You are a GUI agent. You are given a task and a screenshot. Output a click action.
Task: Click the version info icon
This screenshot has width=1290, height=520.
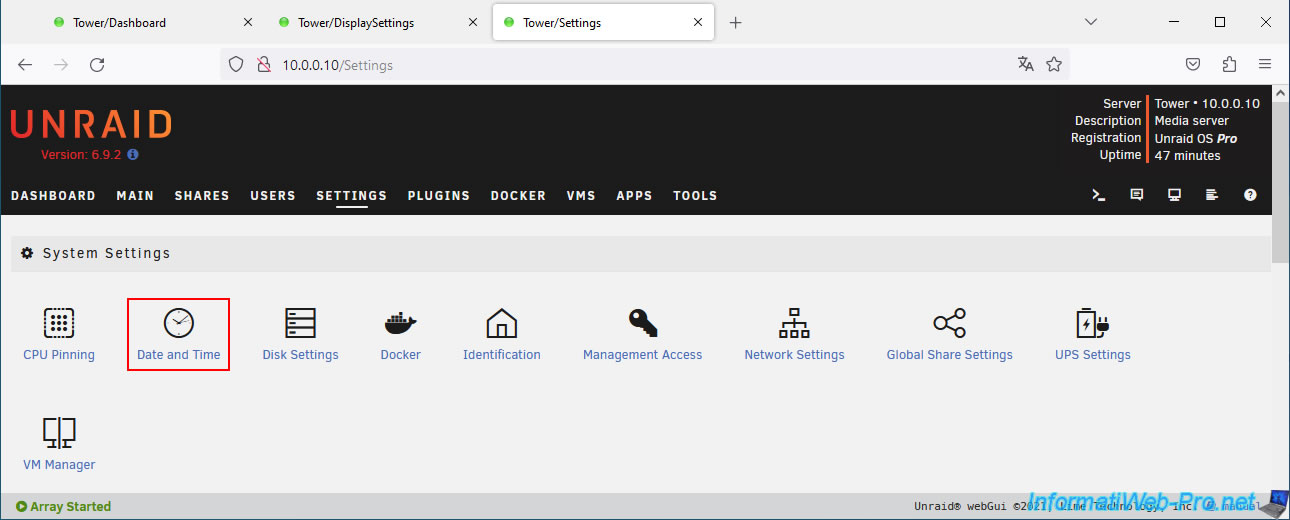133,155
